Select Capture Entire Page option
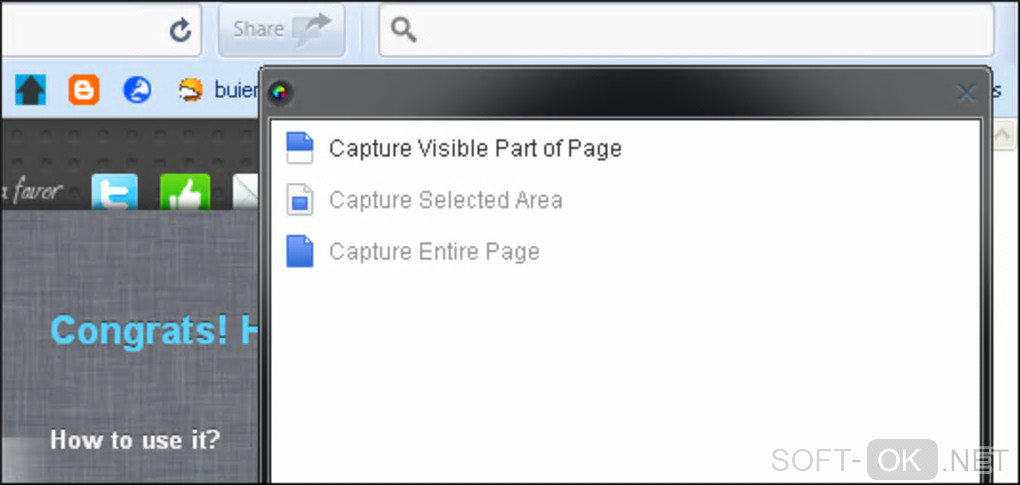Viewport: 1020px width, 485px height. [434, 251]
